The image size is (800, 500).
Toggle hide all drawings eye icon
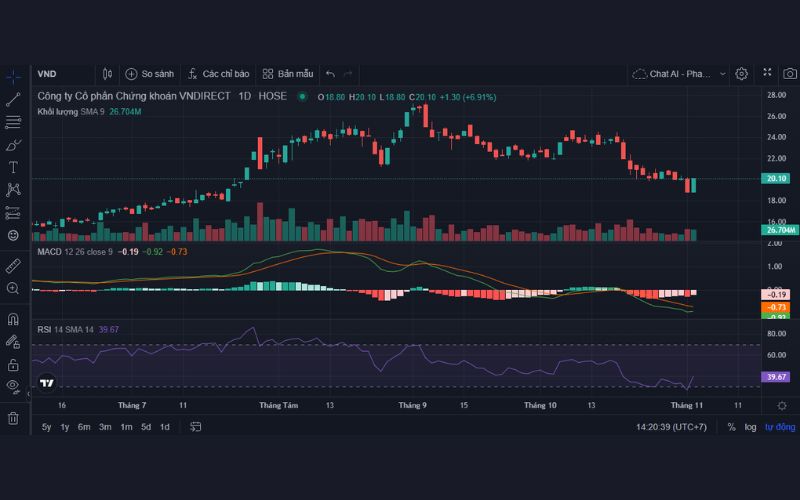point(13,386)
